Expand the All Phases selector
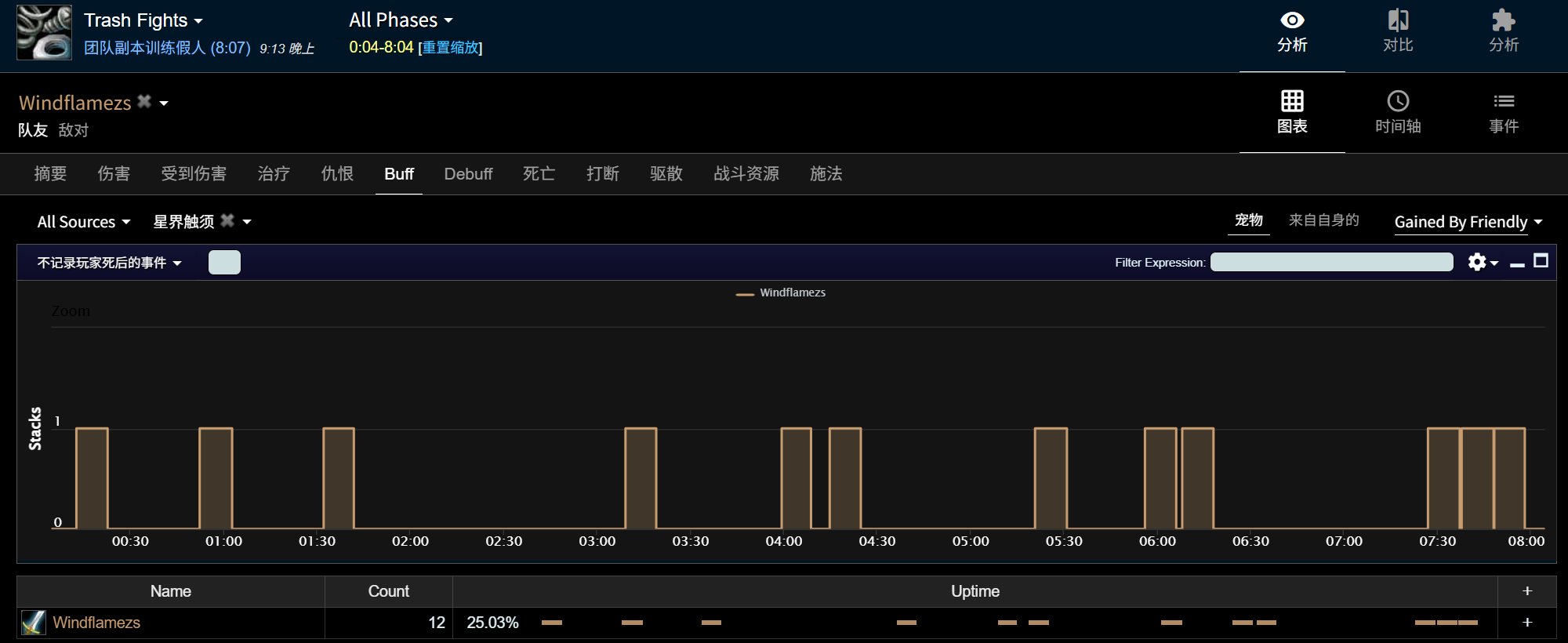1568x643 pixels. 401,20
